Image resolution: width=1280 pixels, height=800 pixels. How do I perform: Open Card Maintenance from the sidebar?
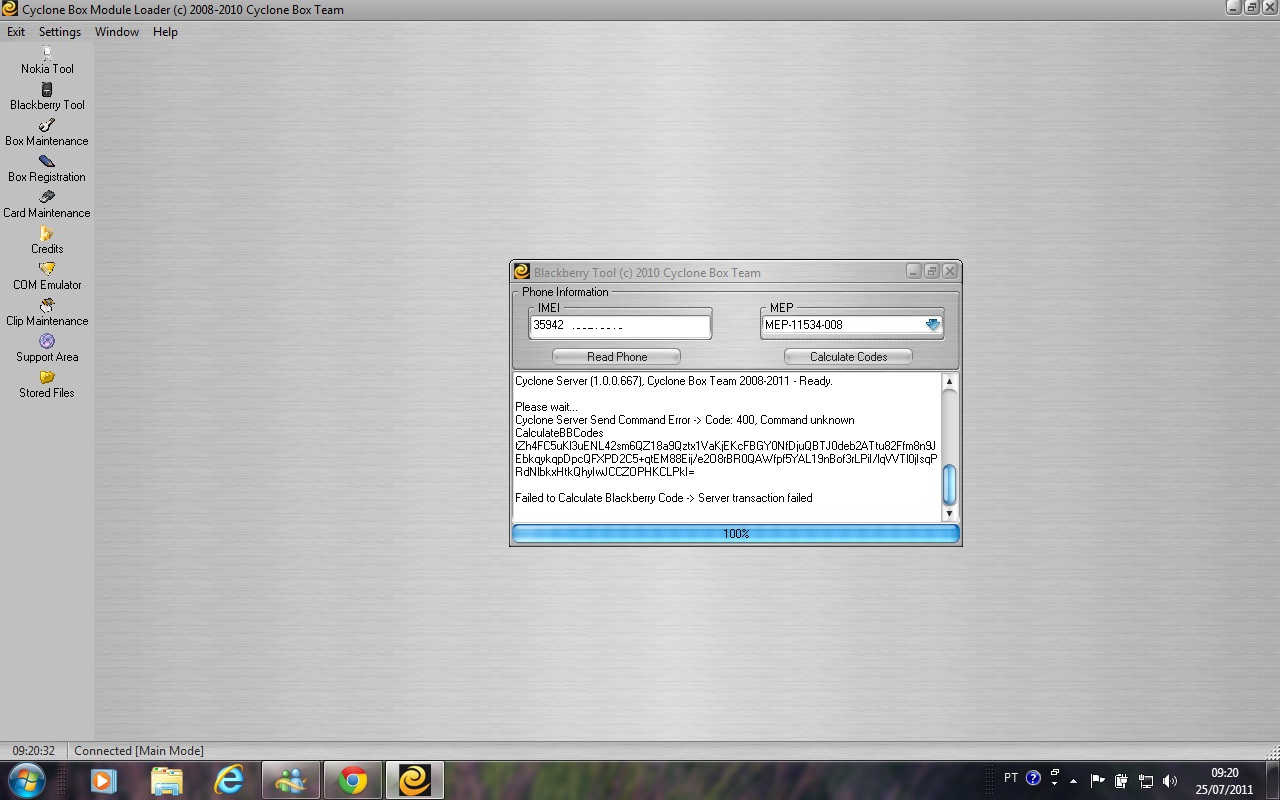(x=47, y=204)
